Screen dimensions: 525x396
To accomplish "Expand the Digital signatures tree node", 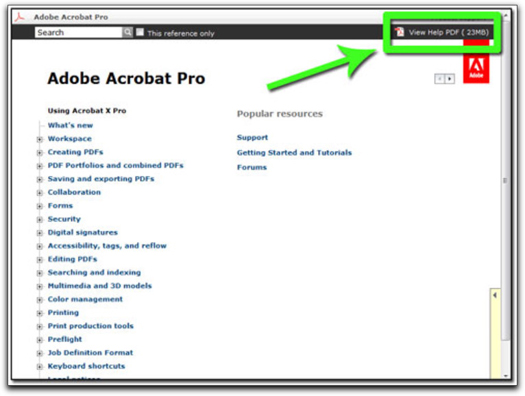I will coord(40,233).
